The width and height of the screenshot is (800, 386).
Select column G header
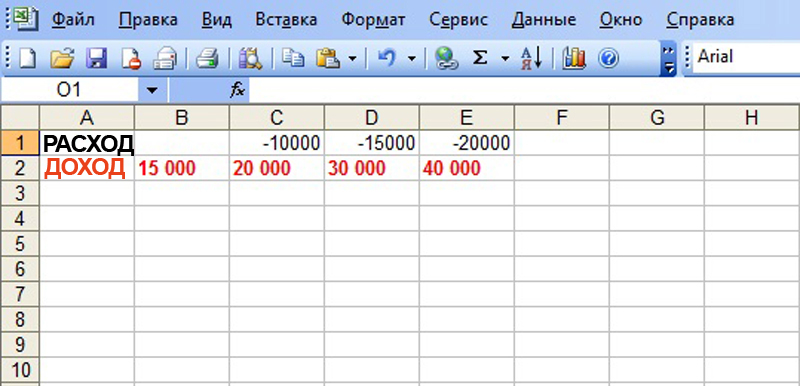click(657, 118)
